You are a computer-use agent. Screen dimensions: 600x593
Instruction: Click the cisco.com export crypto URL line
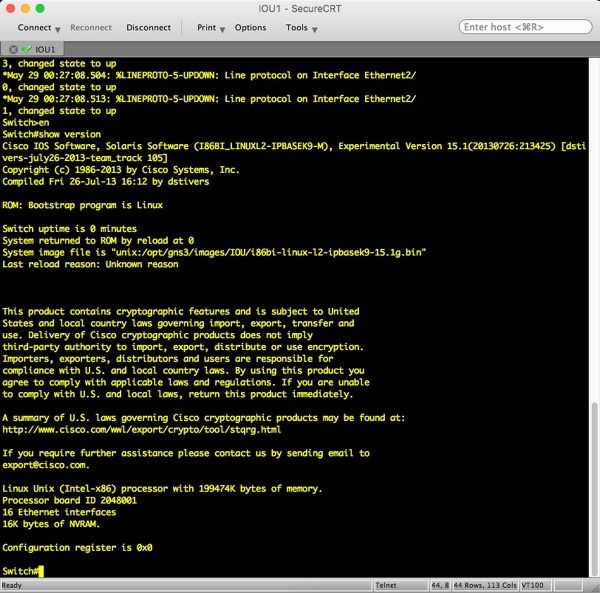tap(142, 429)
